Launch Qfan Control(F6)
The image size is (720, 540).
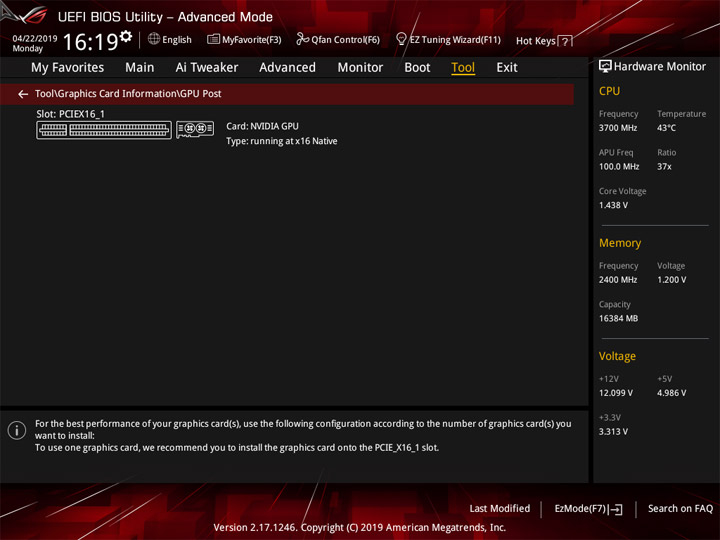click(x=345, y=40)
